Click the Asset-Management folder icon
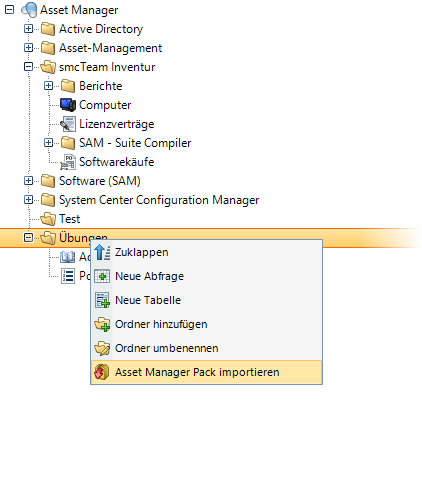422x487 pixels. coord(48,48)
